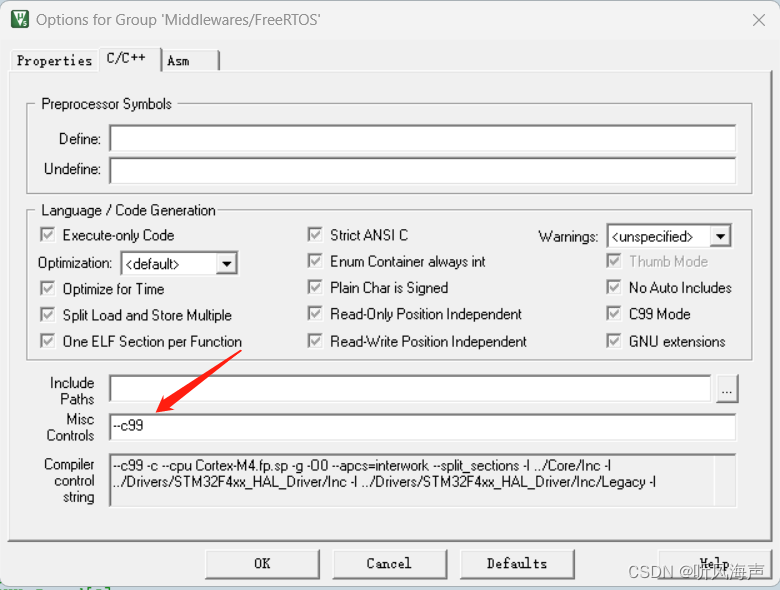Toggle Read-Write Position Independent checkbox
780x590 pixels.
pyautogui.click(x=315, y=341)
